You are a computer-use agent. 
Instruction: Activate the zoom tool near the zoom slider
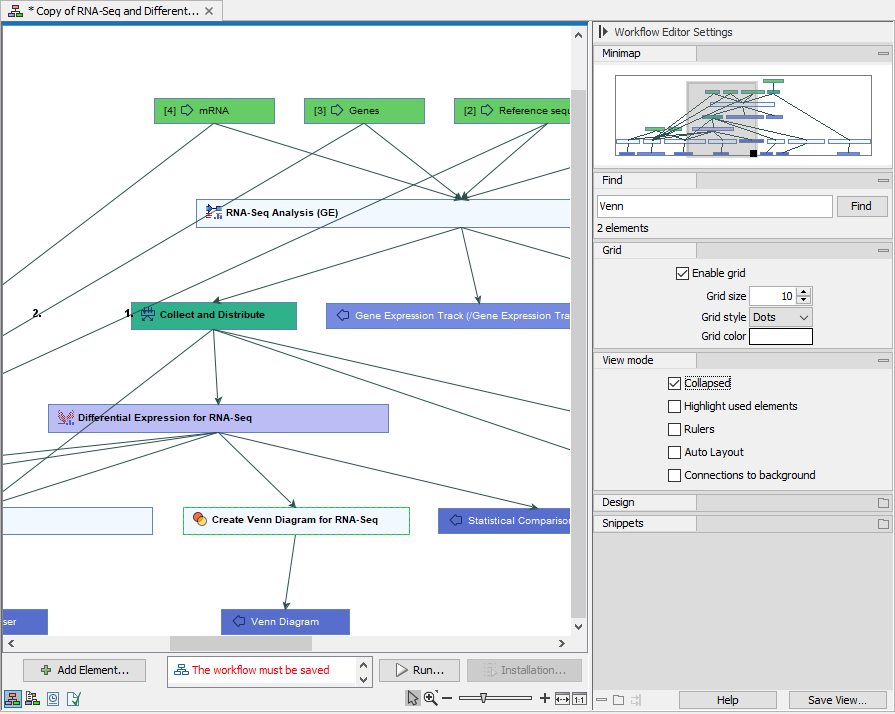(x=430, y=698)
